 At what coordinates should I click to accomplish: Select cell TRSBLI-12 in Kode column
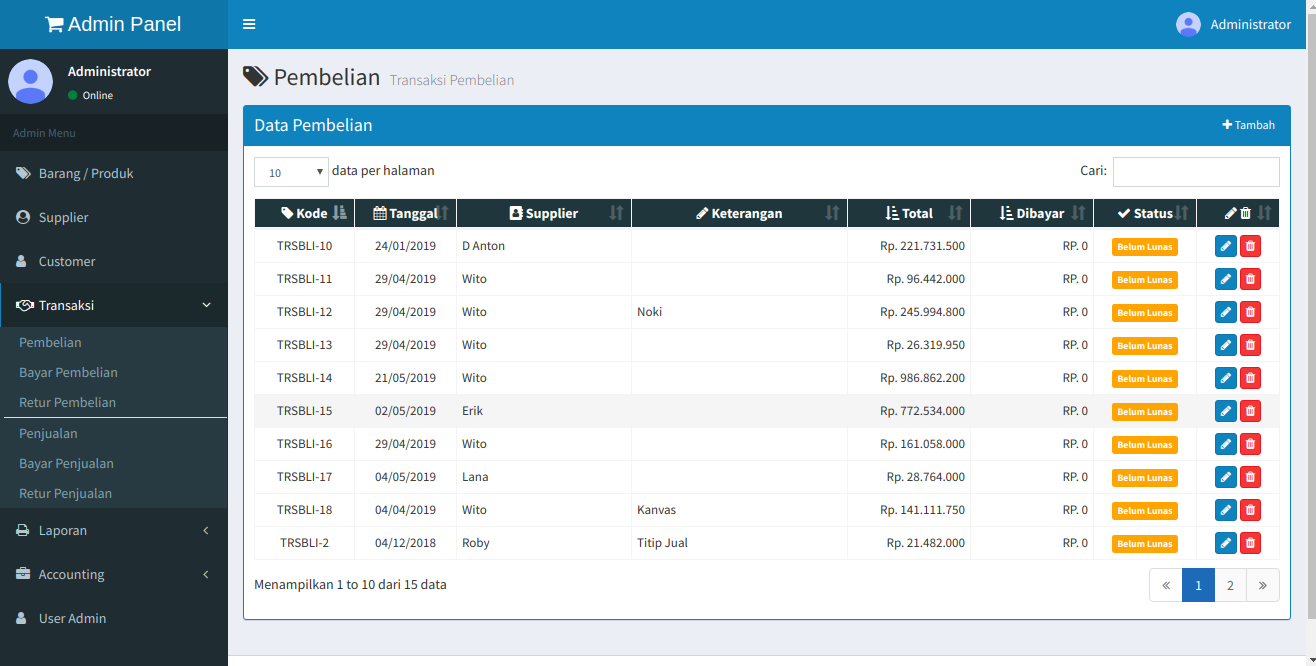(304, 312)
